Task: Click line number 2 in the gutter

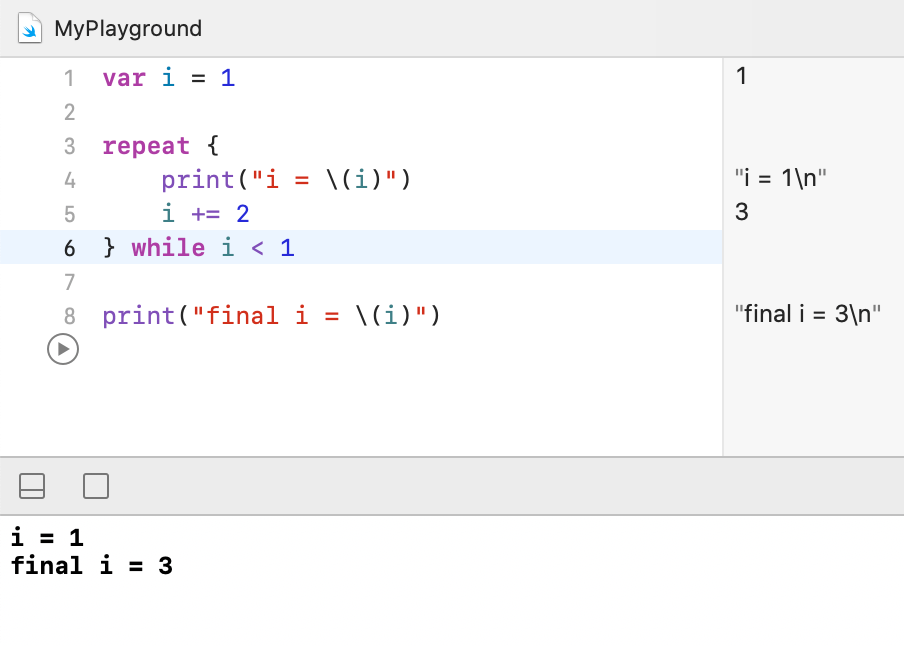Action: coord(69,112)
